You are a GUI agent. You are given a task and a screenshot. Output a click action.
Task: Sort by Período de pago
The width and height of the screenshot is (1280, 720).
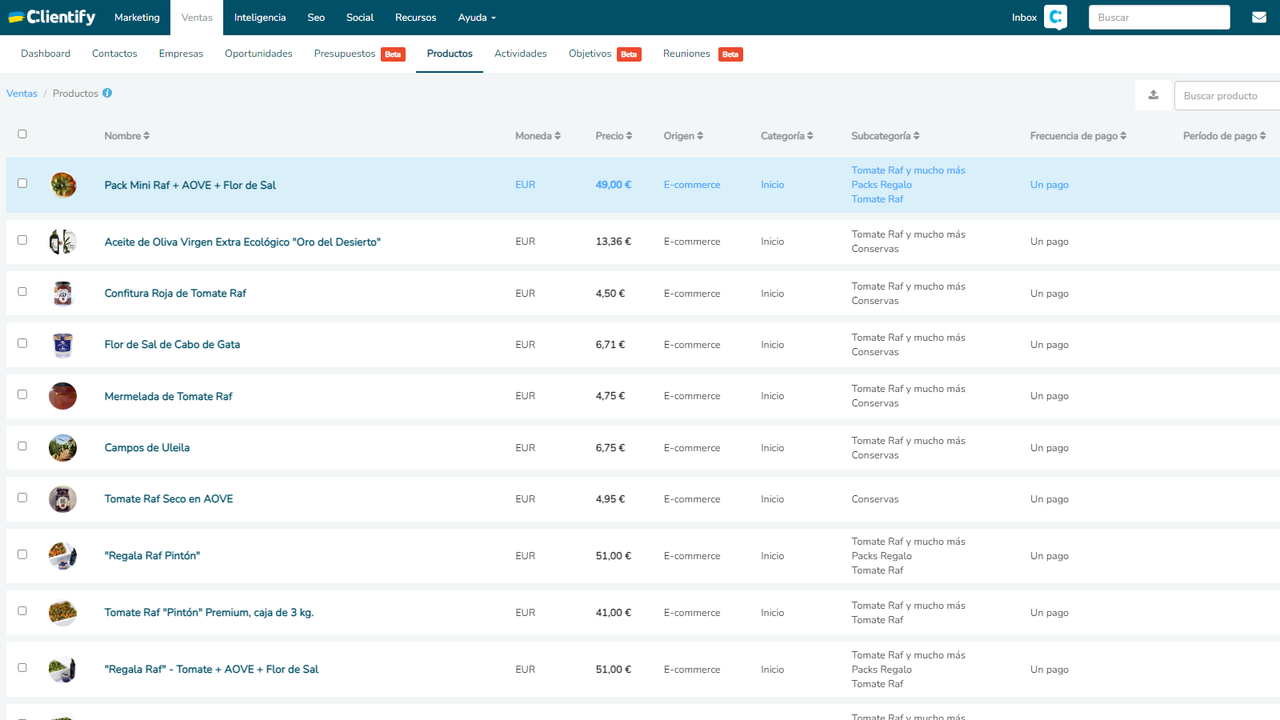pos(1224,136)
